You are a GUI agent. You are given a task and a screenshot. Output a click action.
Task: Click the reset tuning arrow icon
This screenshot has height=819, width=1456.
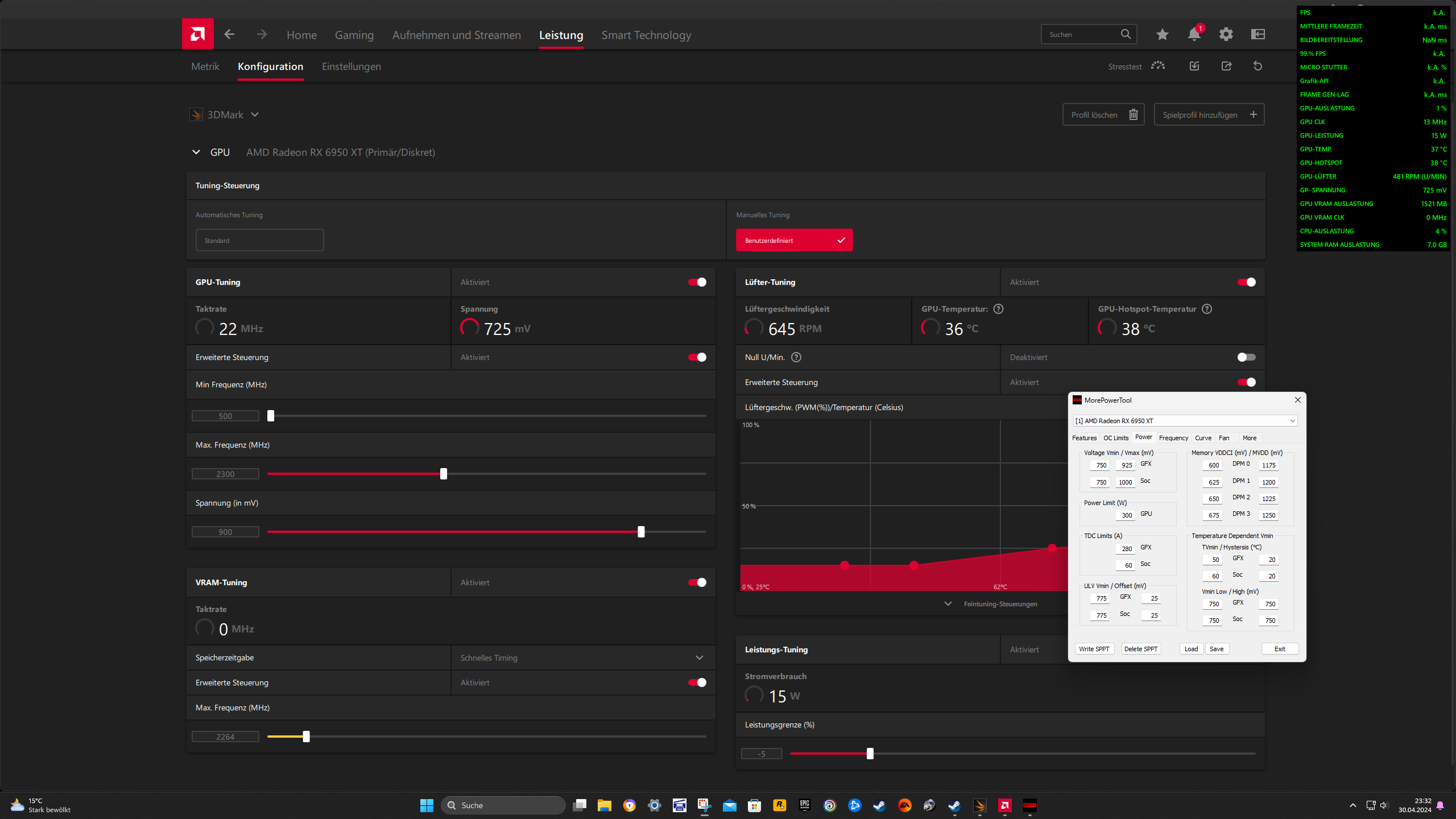coord(1258,66)
